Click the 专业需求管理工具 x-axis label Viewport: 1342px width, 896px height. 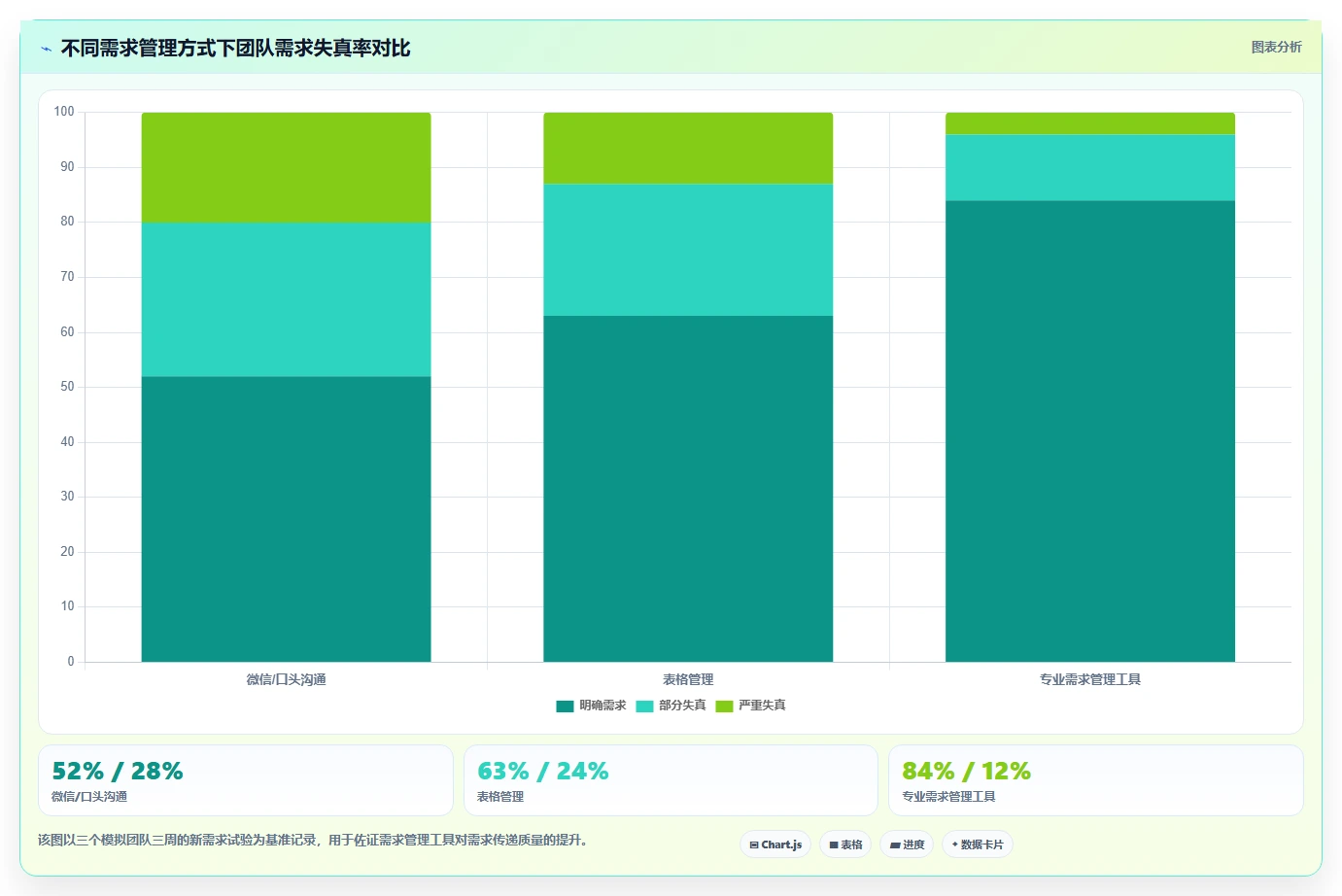[1090, 679]
